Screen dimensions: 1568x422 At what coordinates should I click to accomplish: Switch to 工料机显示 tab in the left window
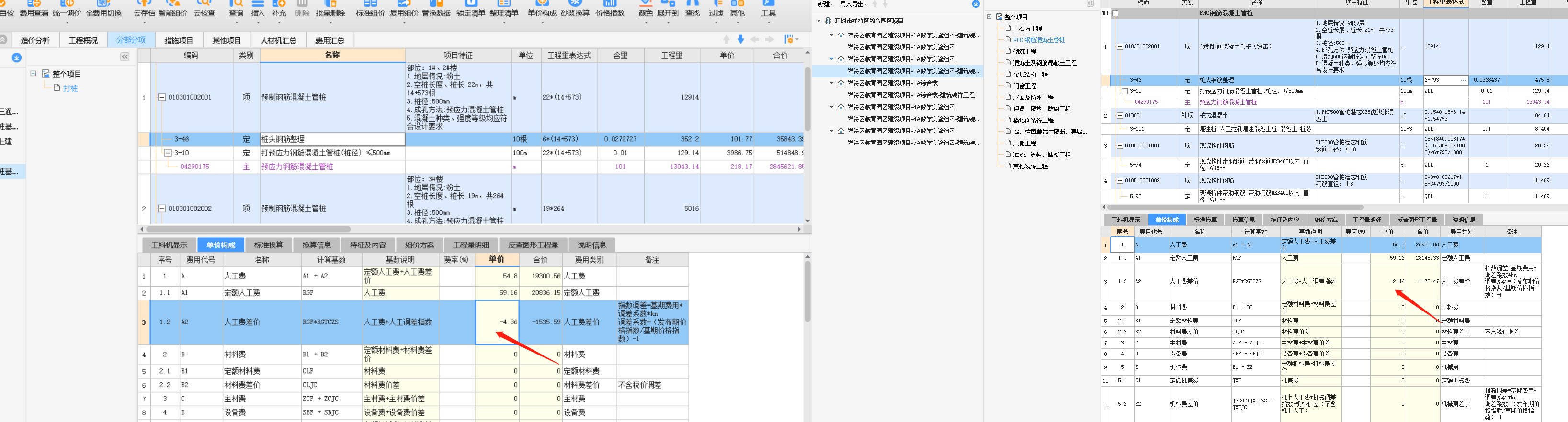(169, 245)
